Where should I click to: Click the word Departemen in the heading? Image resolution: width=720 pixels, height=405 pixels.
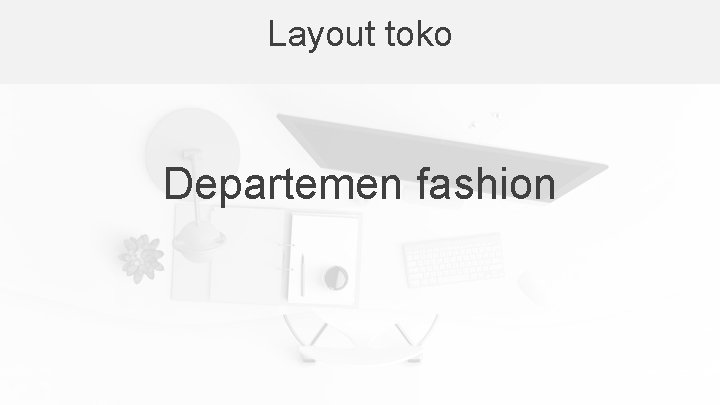(x=283, y=185)
